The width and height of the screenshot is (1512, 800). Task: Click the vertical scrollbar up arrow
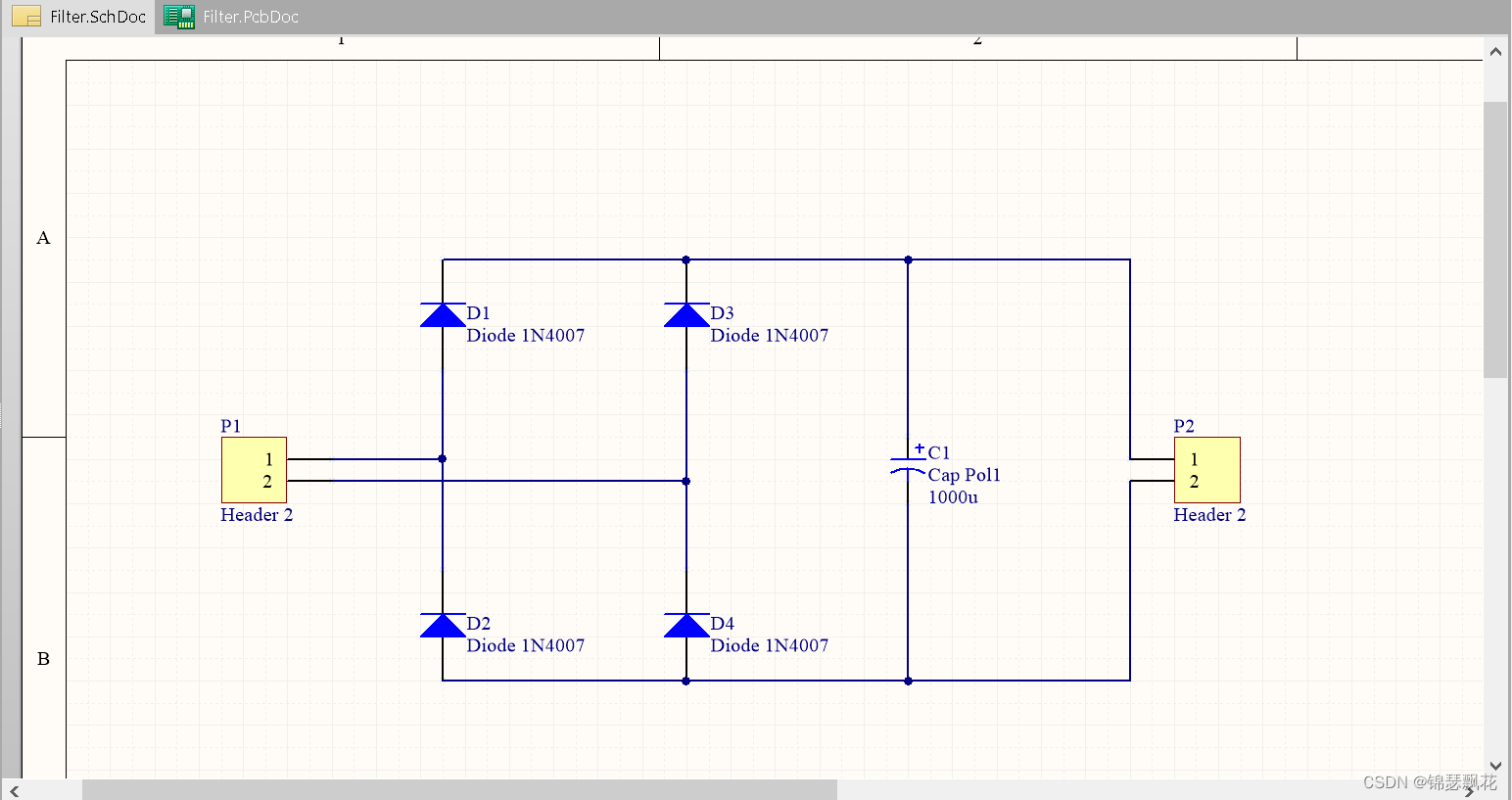[1495, 52]
